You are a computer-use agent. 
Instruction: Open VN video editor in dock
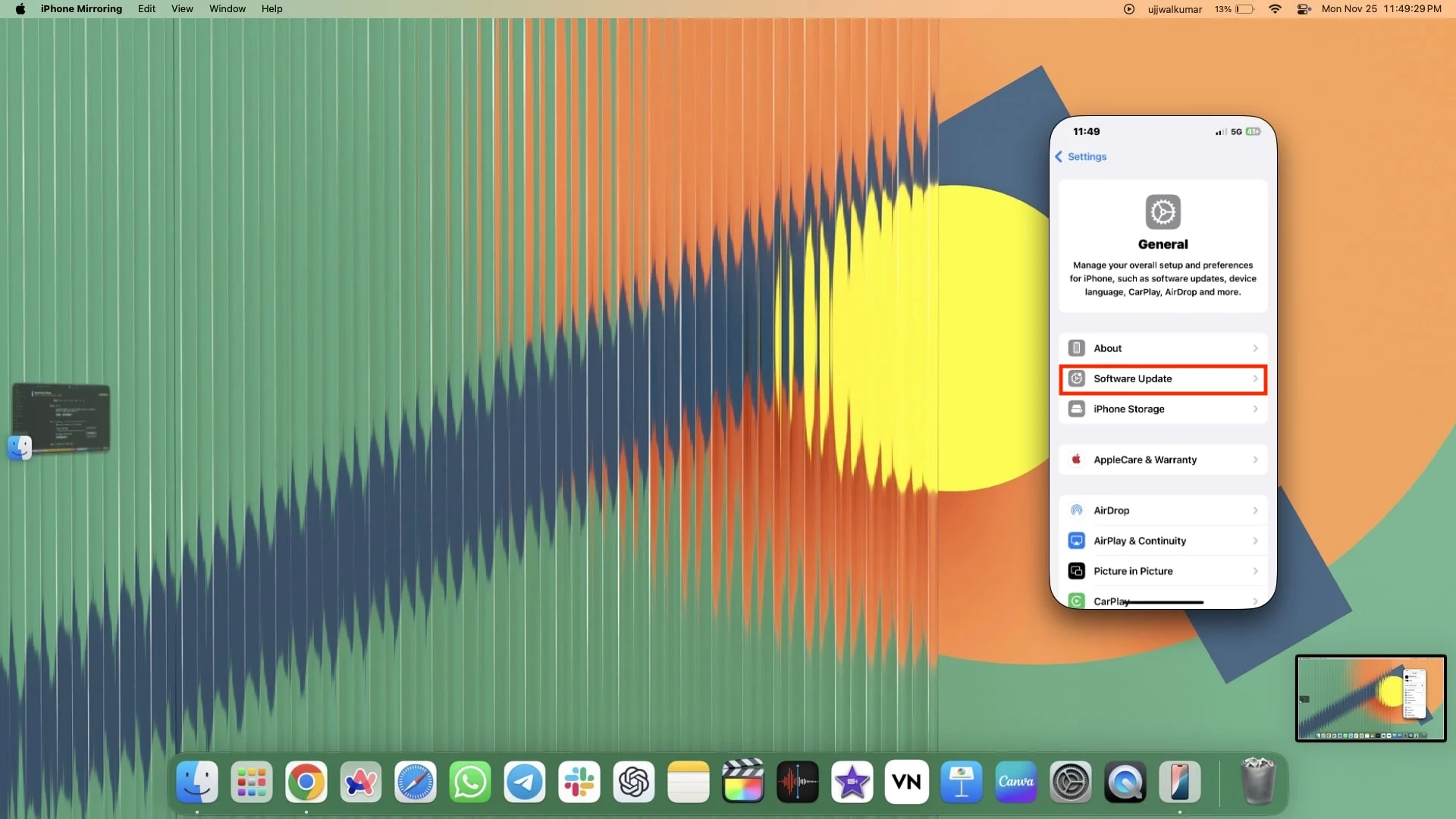[x=907, y=782]
